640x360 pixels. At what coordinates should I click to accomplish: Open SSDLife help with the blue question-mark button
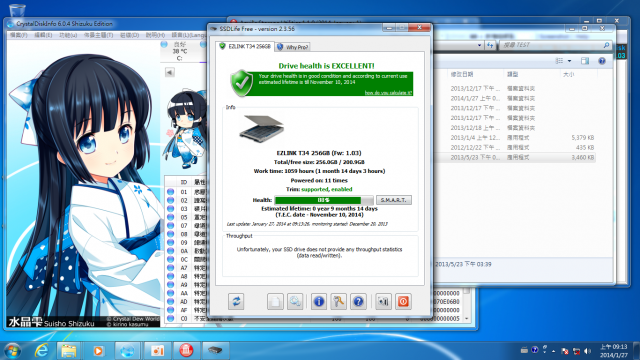[358, 302]
